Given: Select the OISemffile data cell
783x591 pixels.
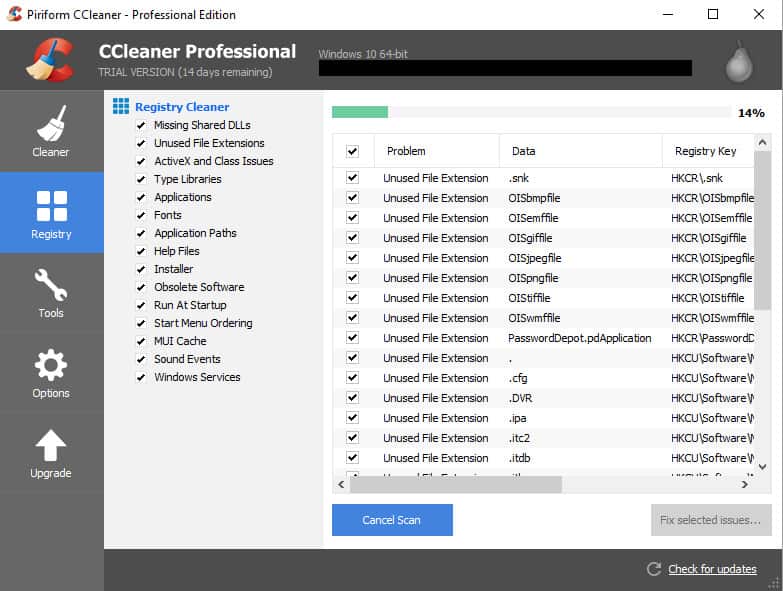Looking at the screenshot, I should click(x=533, y=218).
